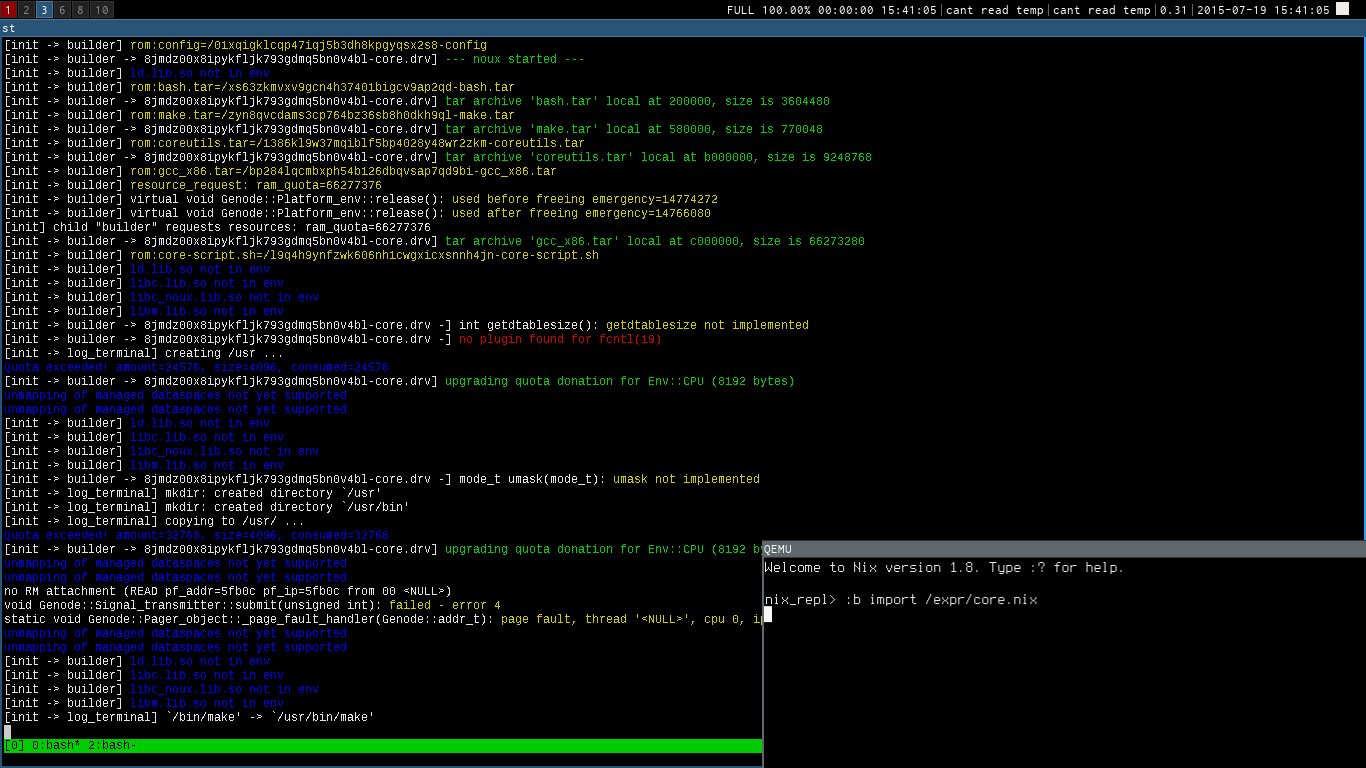Click the rom:bash.tar= log line

click(x=259, y=87)
